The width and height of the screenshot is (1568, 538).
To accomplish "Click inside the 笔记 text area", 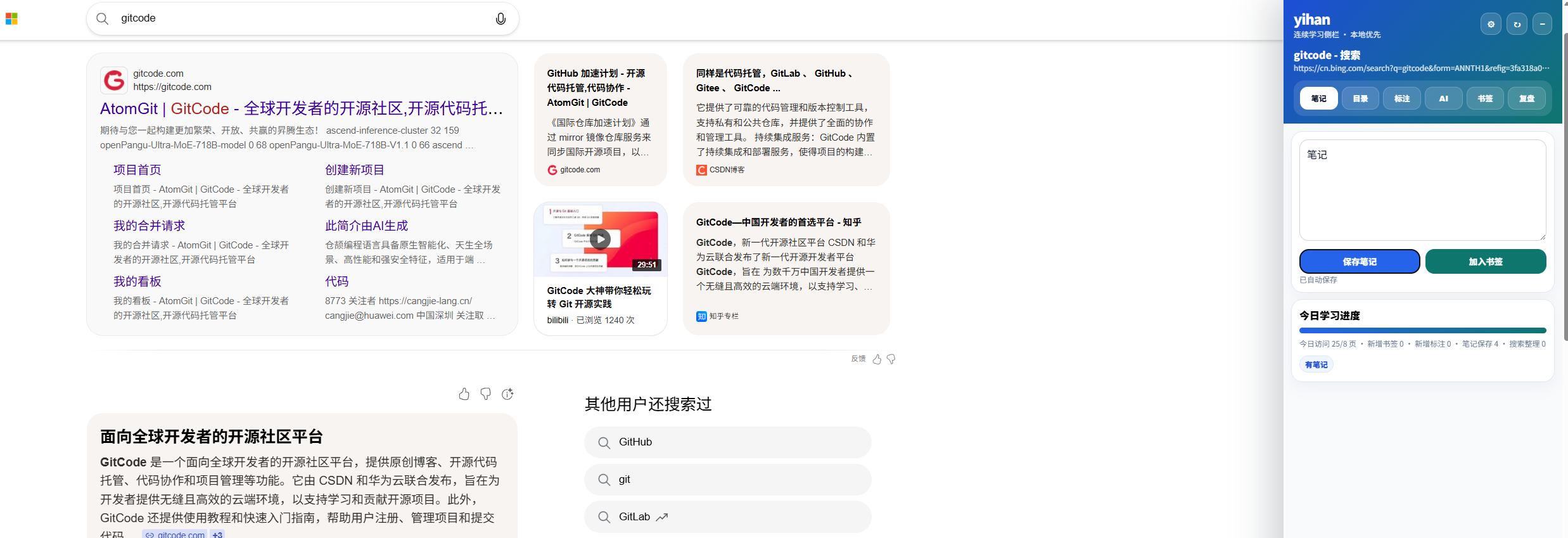I will (x=1422, y=190).
